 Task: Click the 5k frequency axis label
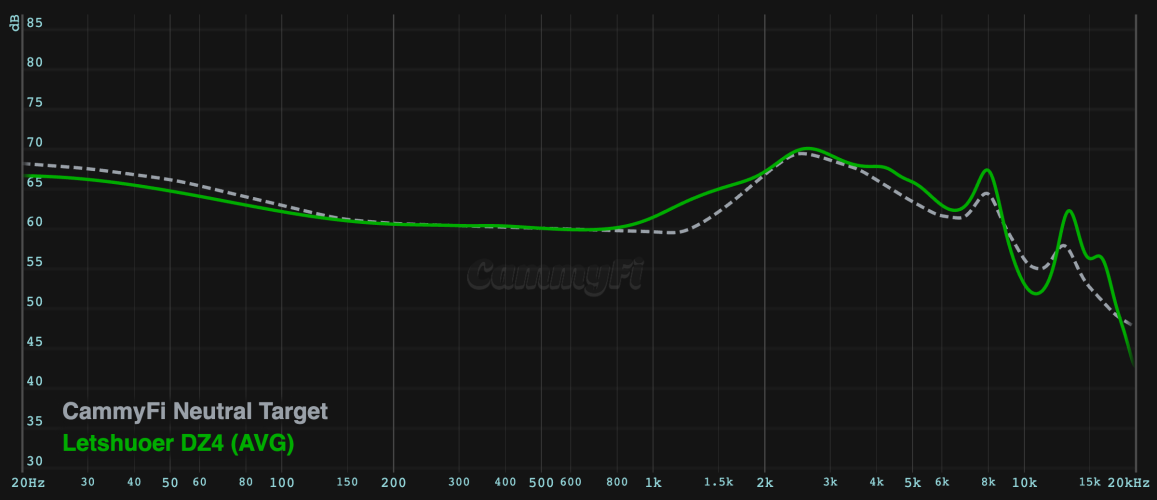[x=913, y=482]
